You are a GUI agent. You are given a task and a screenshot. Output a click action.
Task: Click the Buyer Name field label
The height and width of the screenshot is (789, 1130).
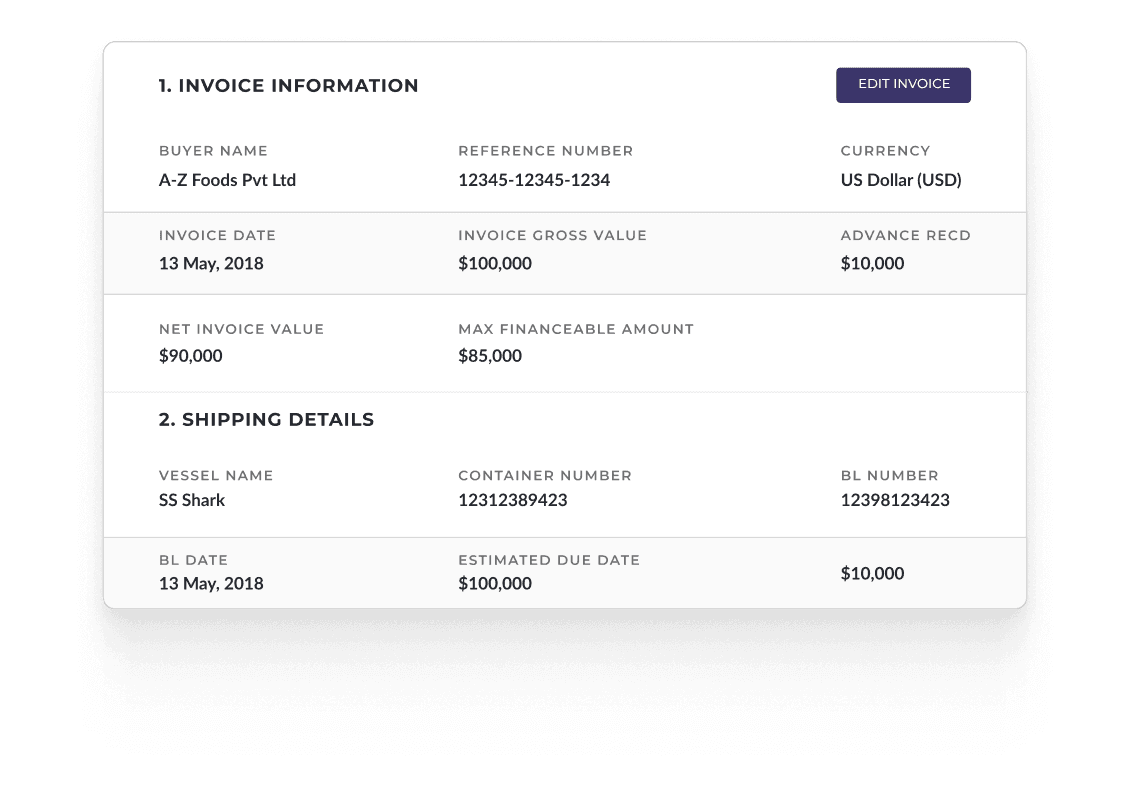click(213, 150)
